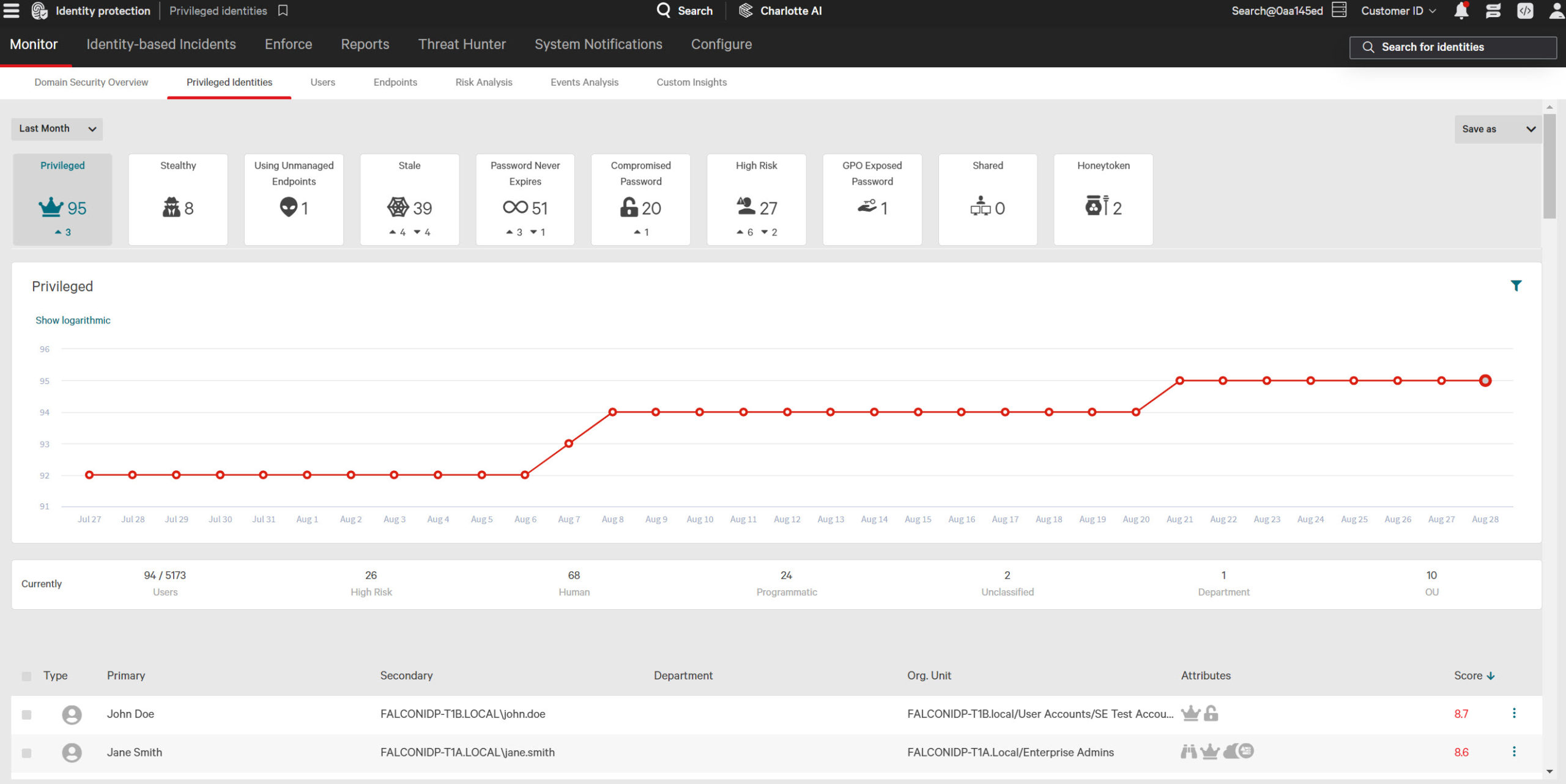The width and height of the screenshot is (1566, 784).
Task: Click John Doe's user avatar icon
Action: point(72,714)
